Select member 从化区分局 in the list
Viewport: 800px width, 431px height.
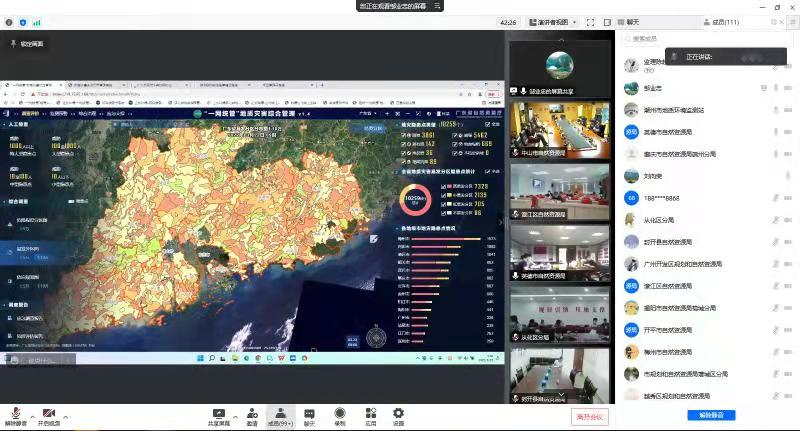pyautogui.click(x=707, y=220)
